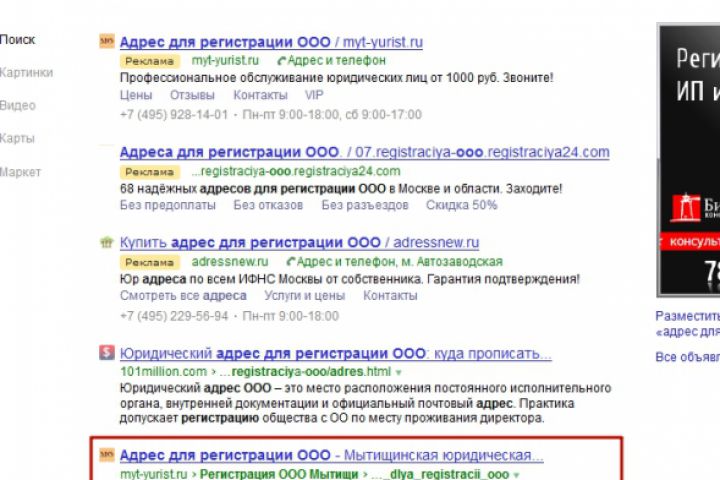Open 'Адрес для регистрации ООО / myt-yurist.ru' ad
Viewport: 720px width, 480px height.
pyautogui.click(x=271, y=42)
